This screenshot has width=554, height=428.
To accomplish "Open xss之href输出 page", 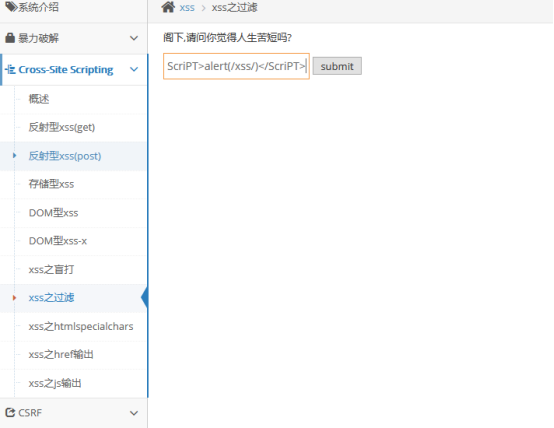I will click(x=61, y=354).
